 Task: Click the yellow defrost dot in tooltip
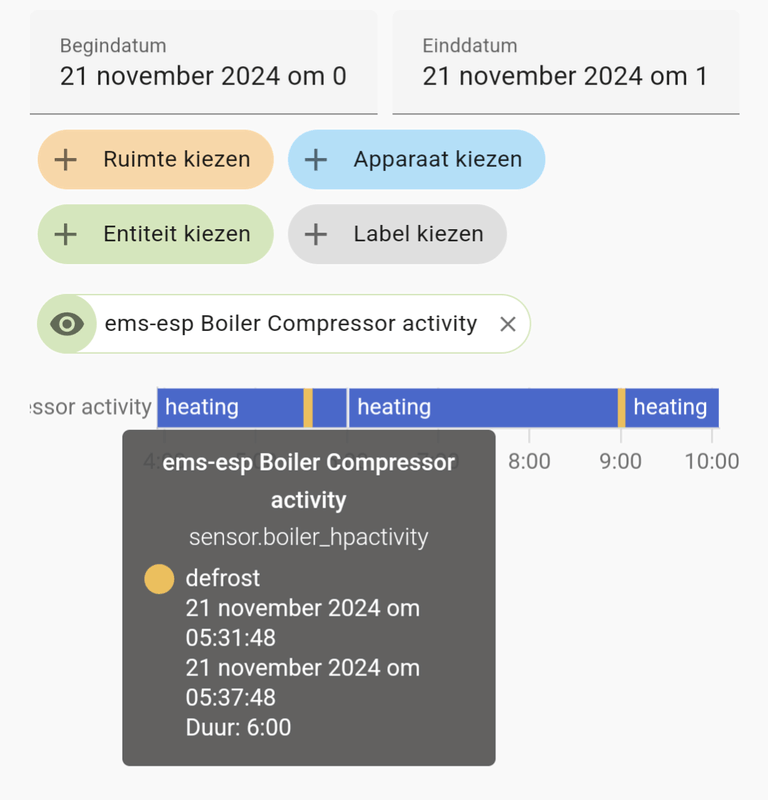(x=159, y=579)
